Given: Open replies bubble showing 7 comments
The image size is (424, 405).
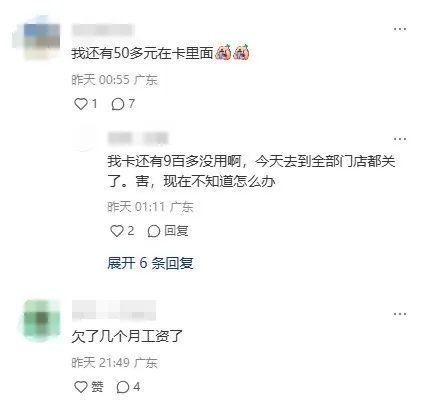Looking at the screenshot, I should click(123, 104).
